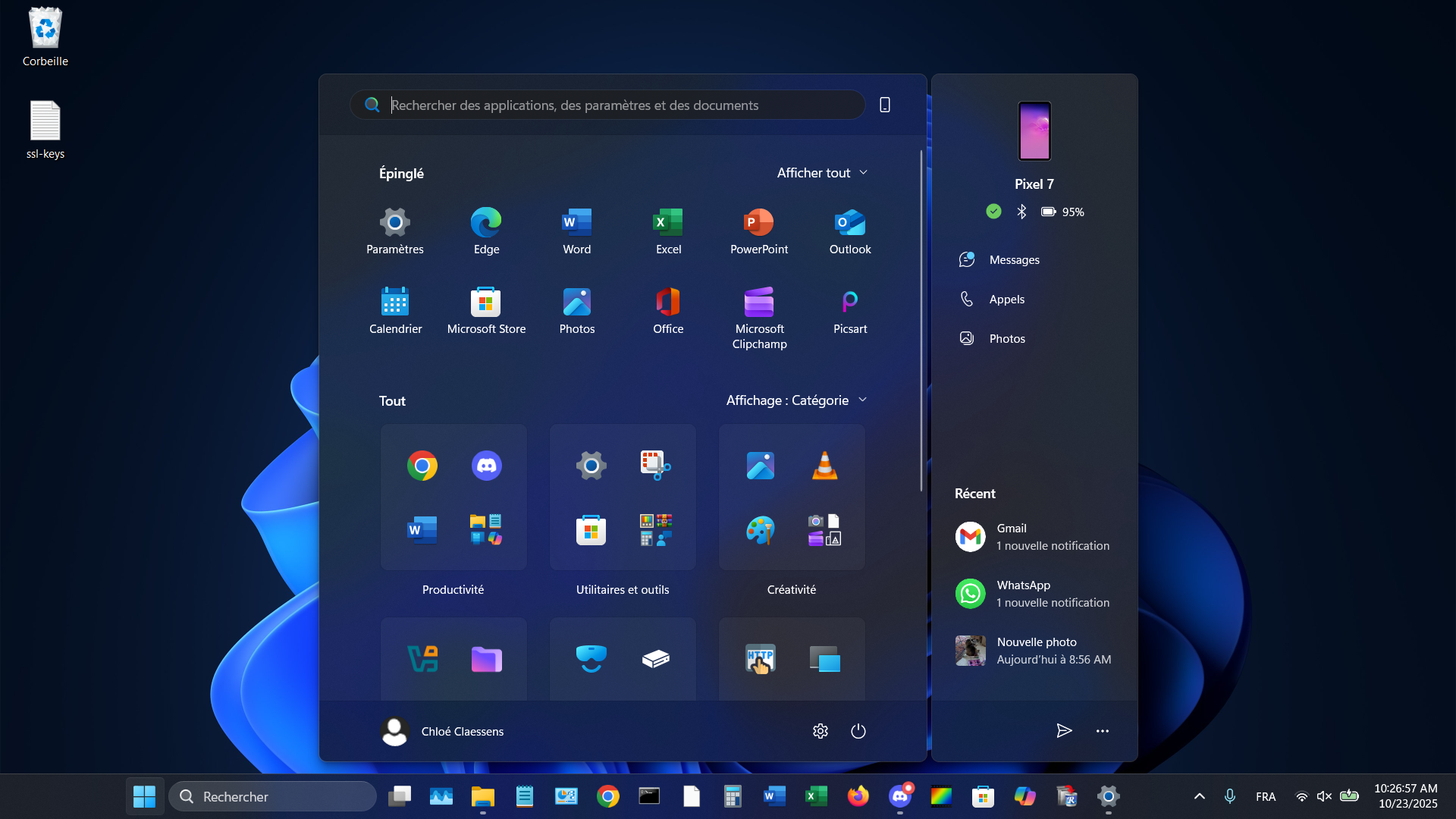Image resolution: width=1456 pixels, height=819 pixels.
Task: Show hidden icons via the tray chevron
Action: [x=1199, y=796]
